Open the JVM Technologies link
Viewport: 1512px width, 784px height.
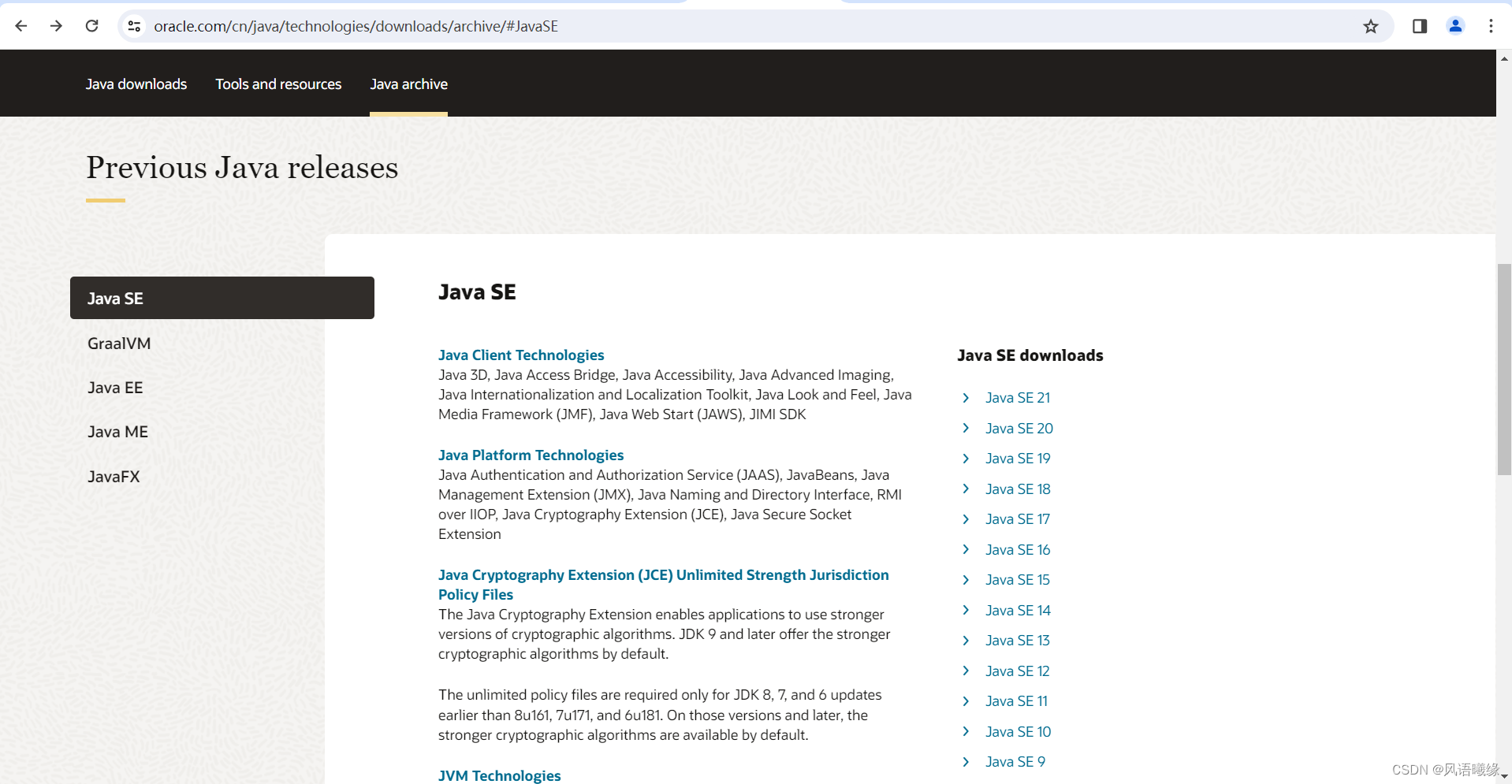(499, 775)
